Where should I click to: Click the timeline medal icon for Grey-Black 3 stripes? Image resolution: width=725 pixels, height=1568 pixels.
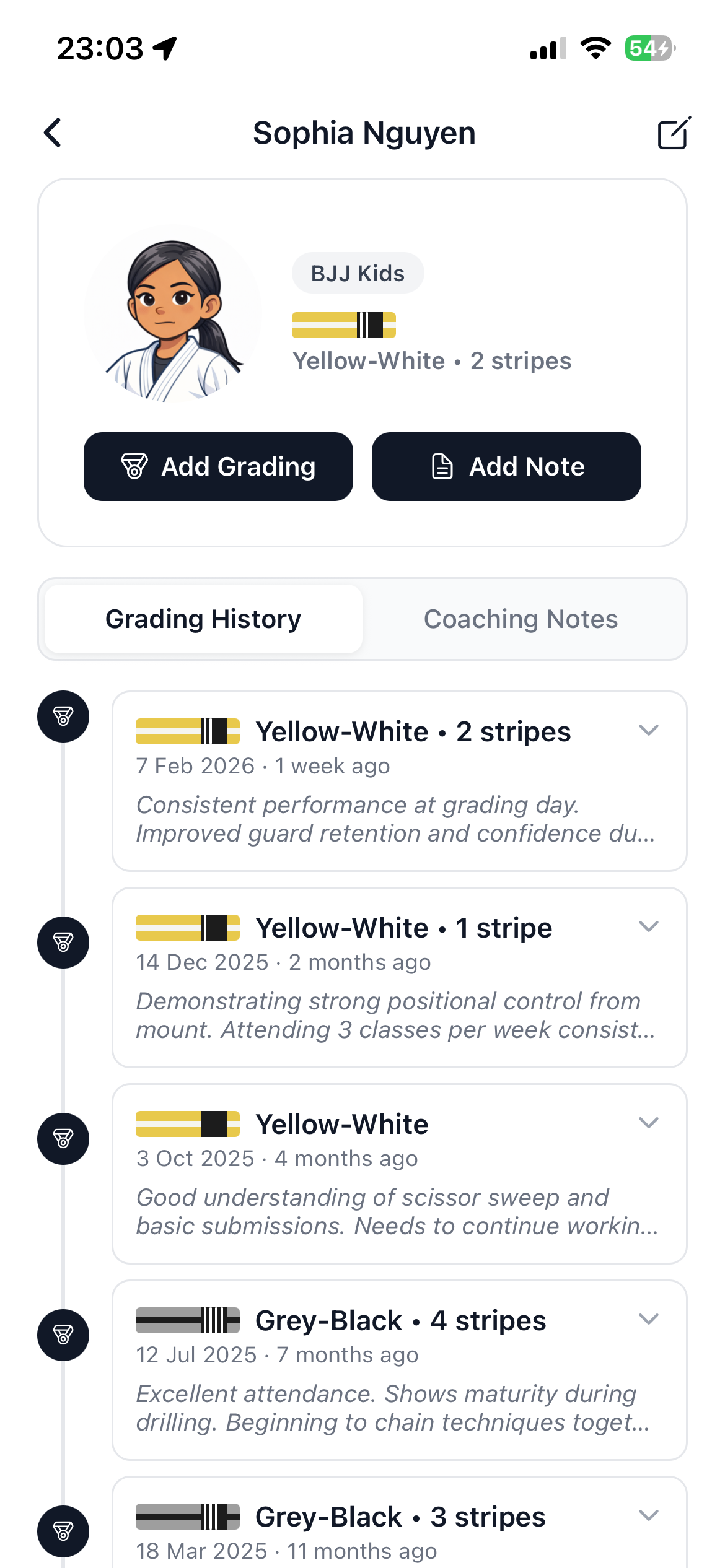click(x=63, y=1533)
